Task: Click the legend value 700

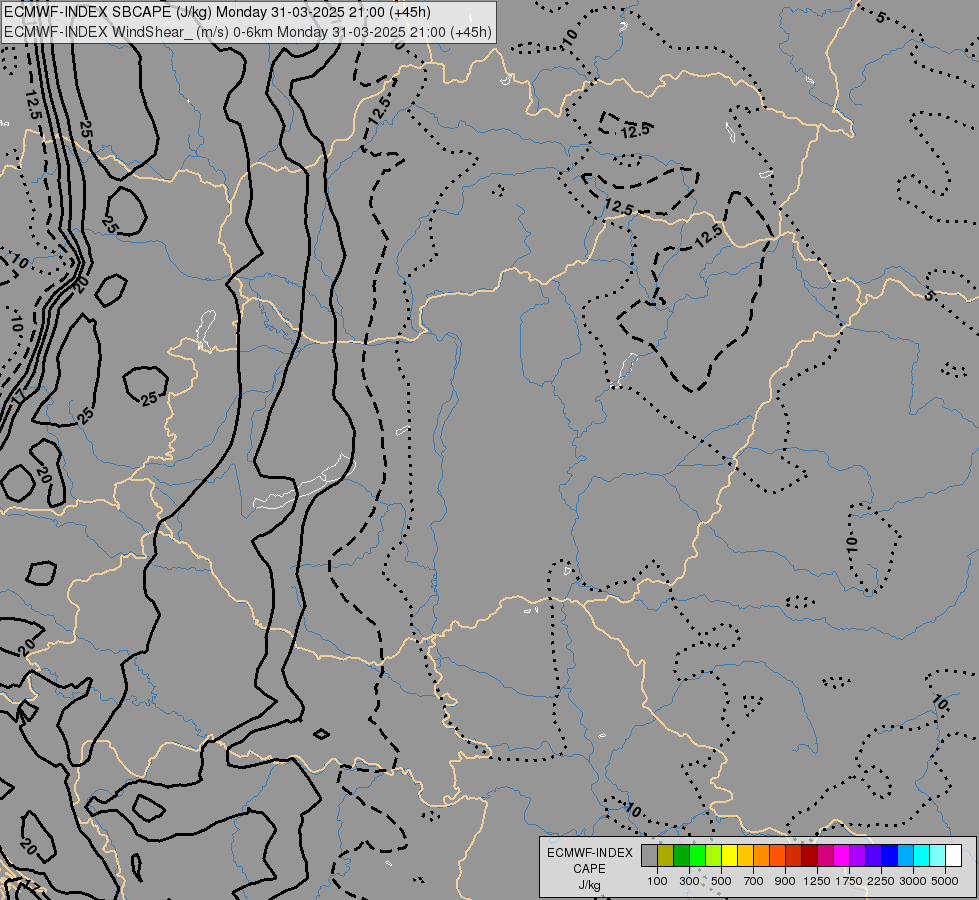Action: [x=754, y=881]
